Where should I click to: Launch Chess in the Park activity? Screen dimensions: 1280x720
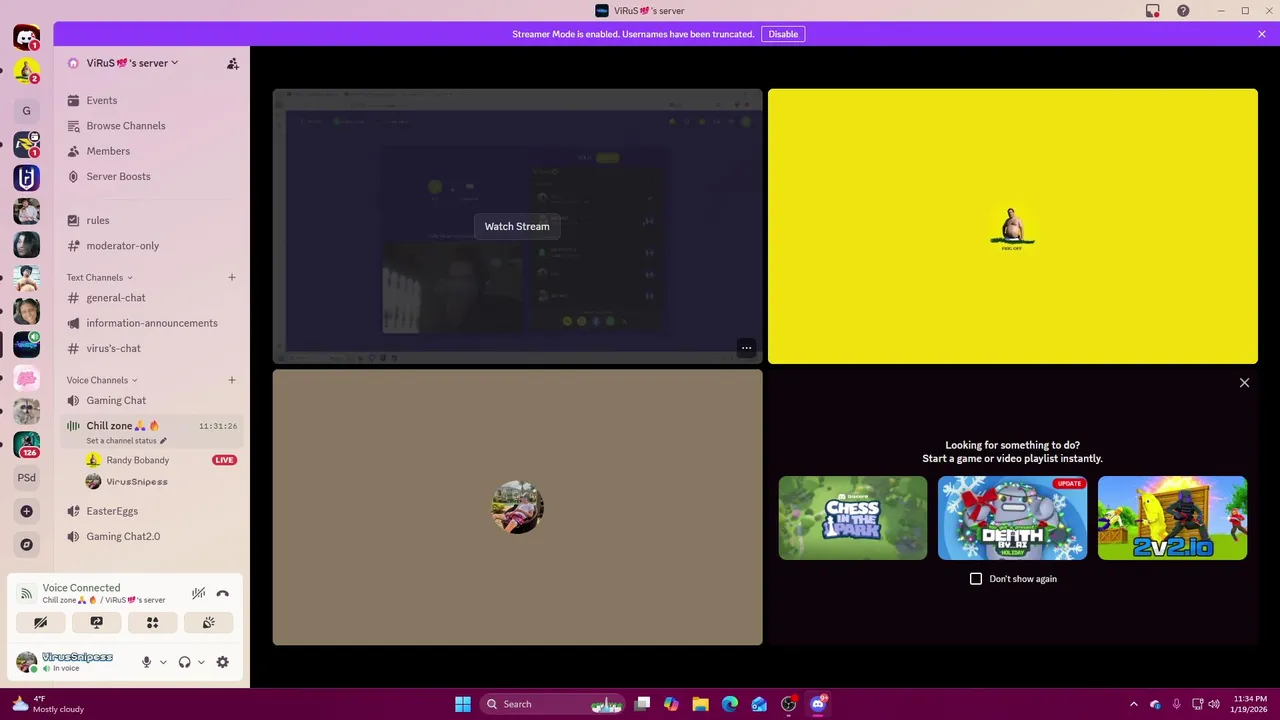(x=853, y=518)
